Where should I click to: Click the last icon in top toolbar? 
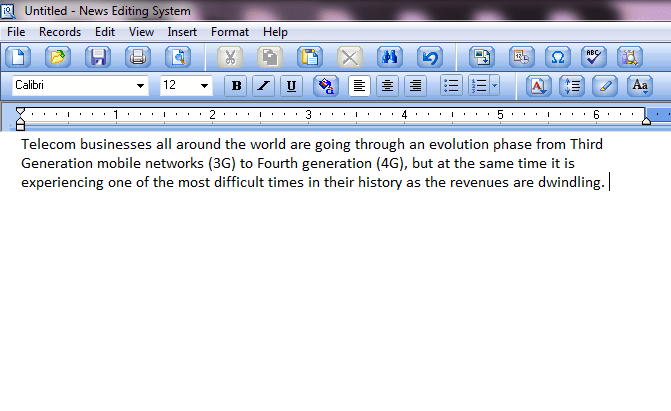tap(630, 57)
